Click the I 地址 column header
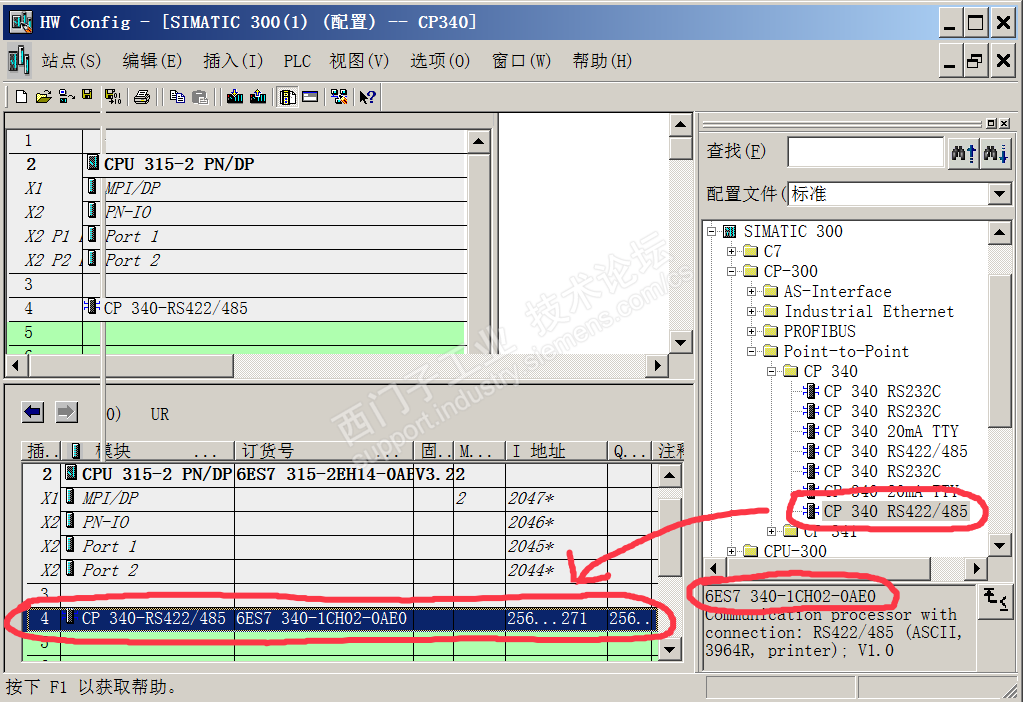Image resolution: width=1024 pixels, height=702 pixels. coord(557,451)
